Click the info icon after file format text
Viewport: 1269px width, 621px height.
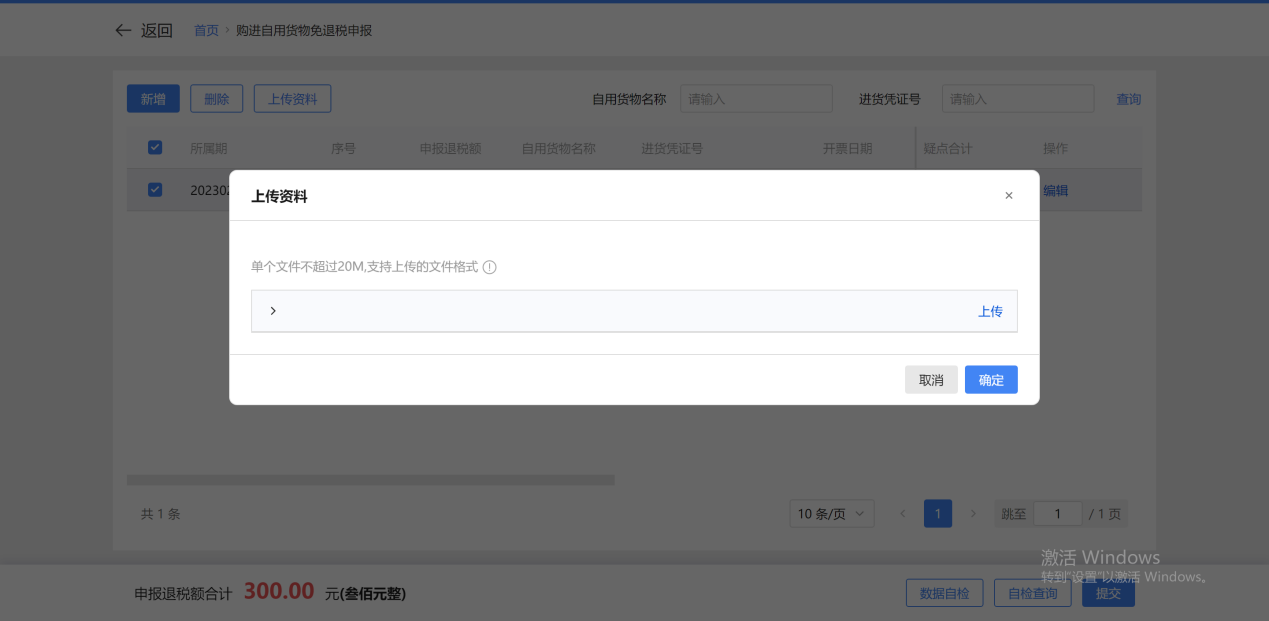point(490,267)
